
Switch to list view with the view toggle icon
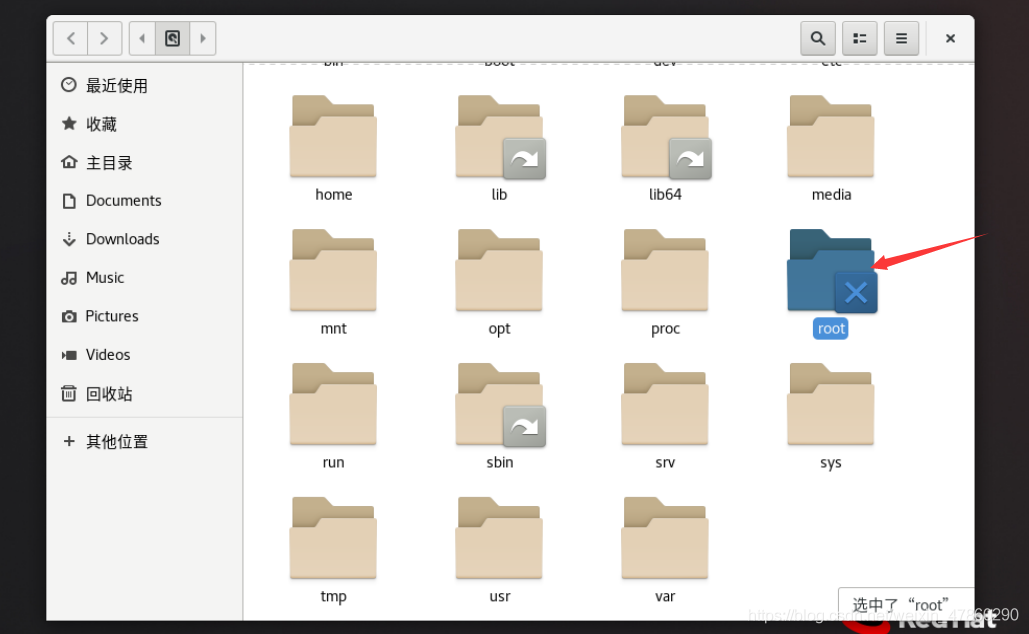coord(860,39)
